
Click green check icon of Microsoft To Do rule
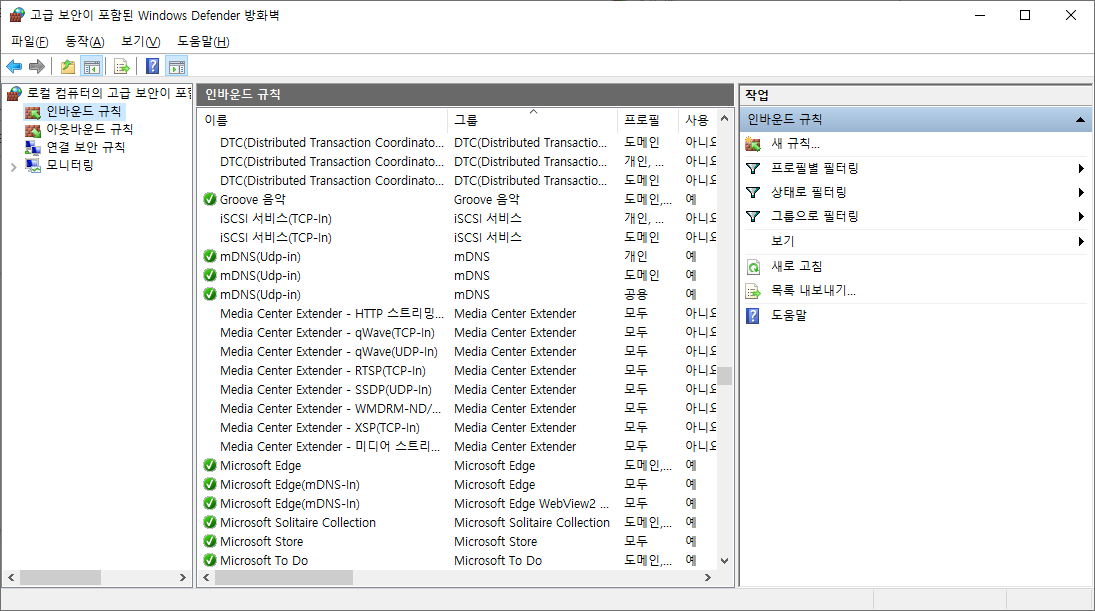tap(210, 559)
